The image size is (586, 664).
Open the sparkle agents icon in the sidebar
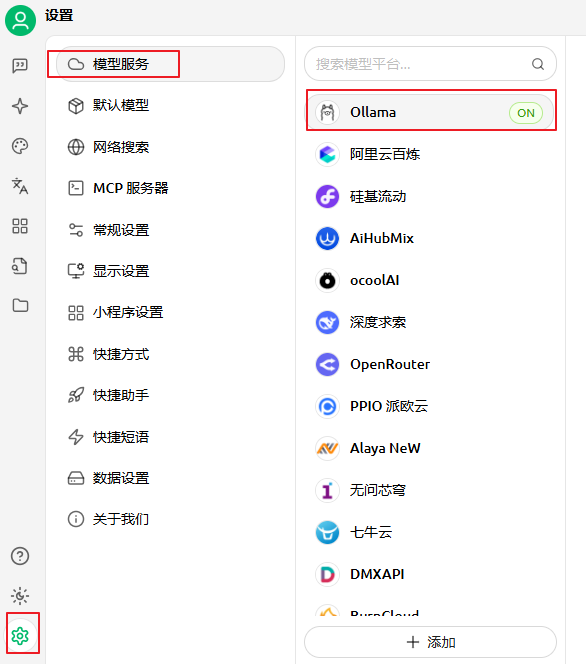click(20, 106)
